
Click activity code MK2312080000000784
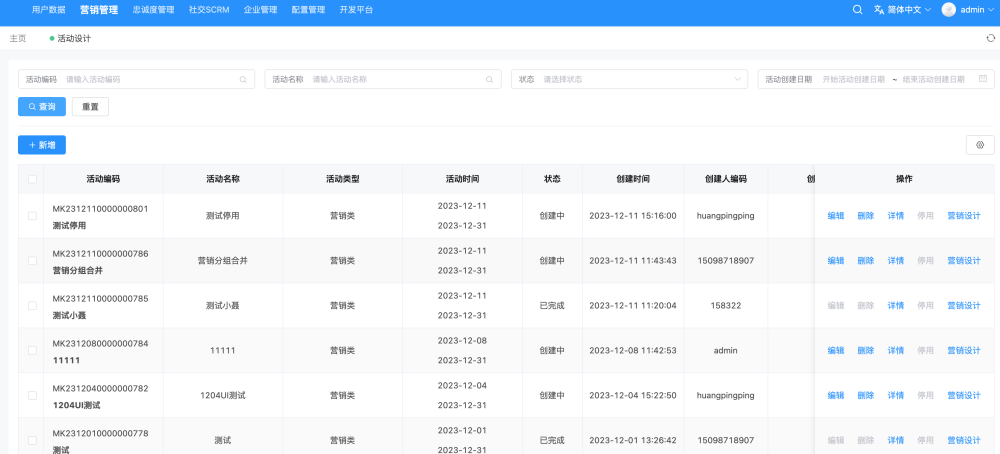(101, 344)
